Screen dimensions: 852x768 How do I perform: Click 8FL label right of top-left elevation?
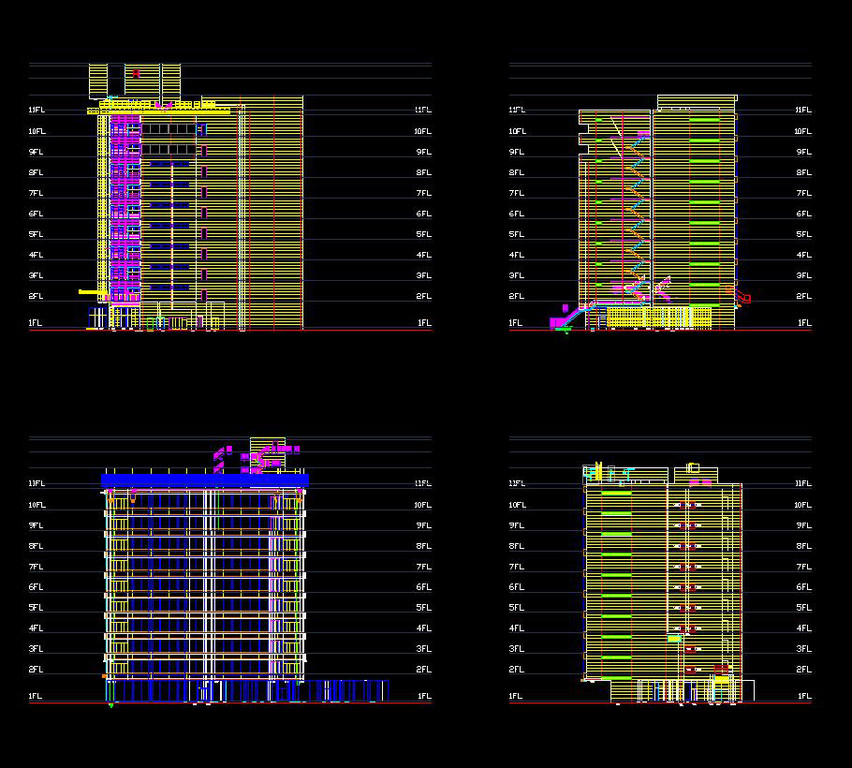click(424, 172)
